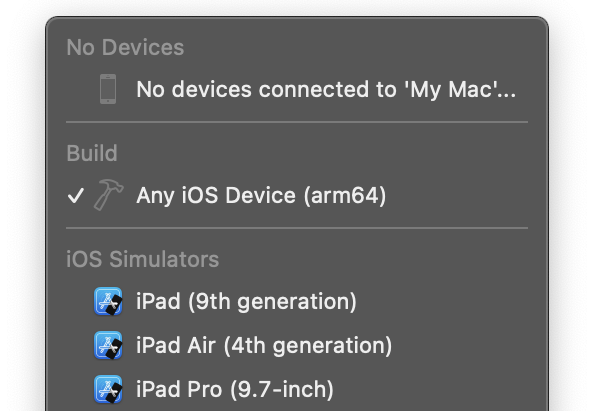The height and width of the screenshot is (411, 593).
Task: Select iPad Air (4th generation) simulator
Action: click(x=297, y=345)
